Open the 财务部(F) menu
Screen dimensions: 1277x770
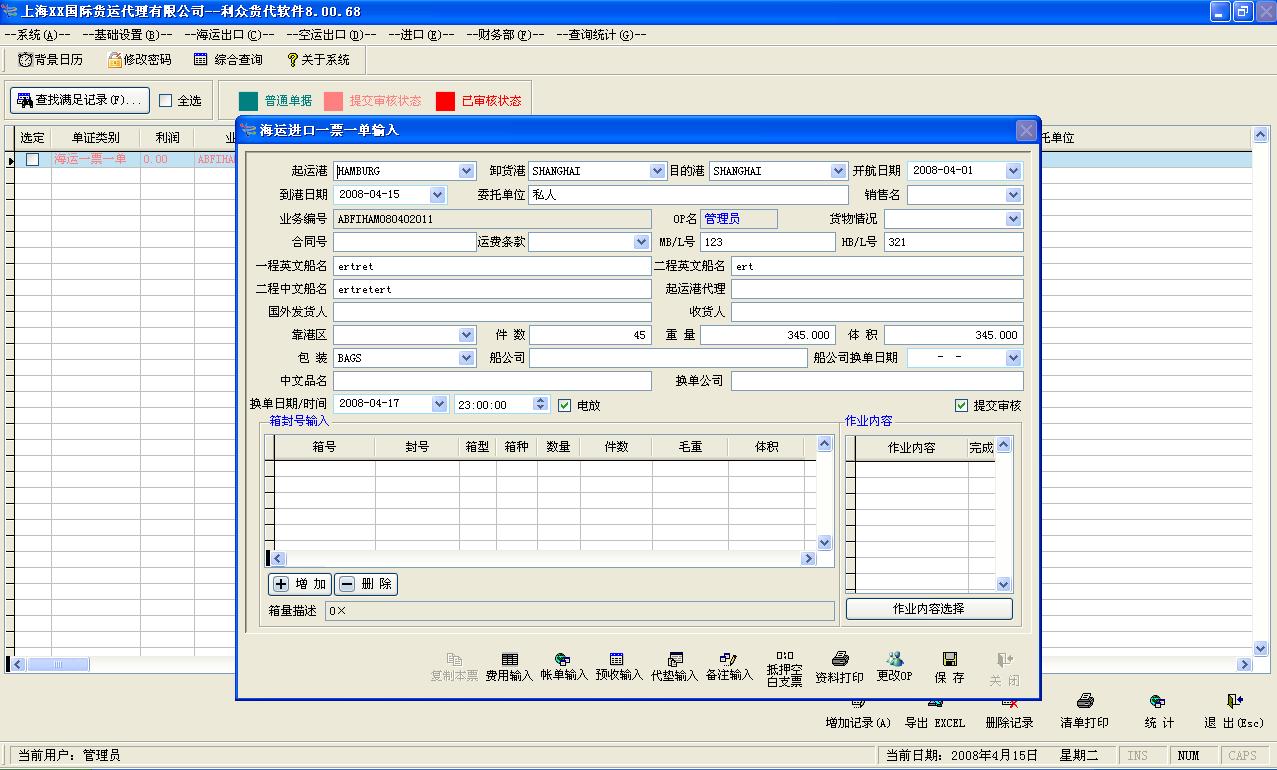[505, 34]
